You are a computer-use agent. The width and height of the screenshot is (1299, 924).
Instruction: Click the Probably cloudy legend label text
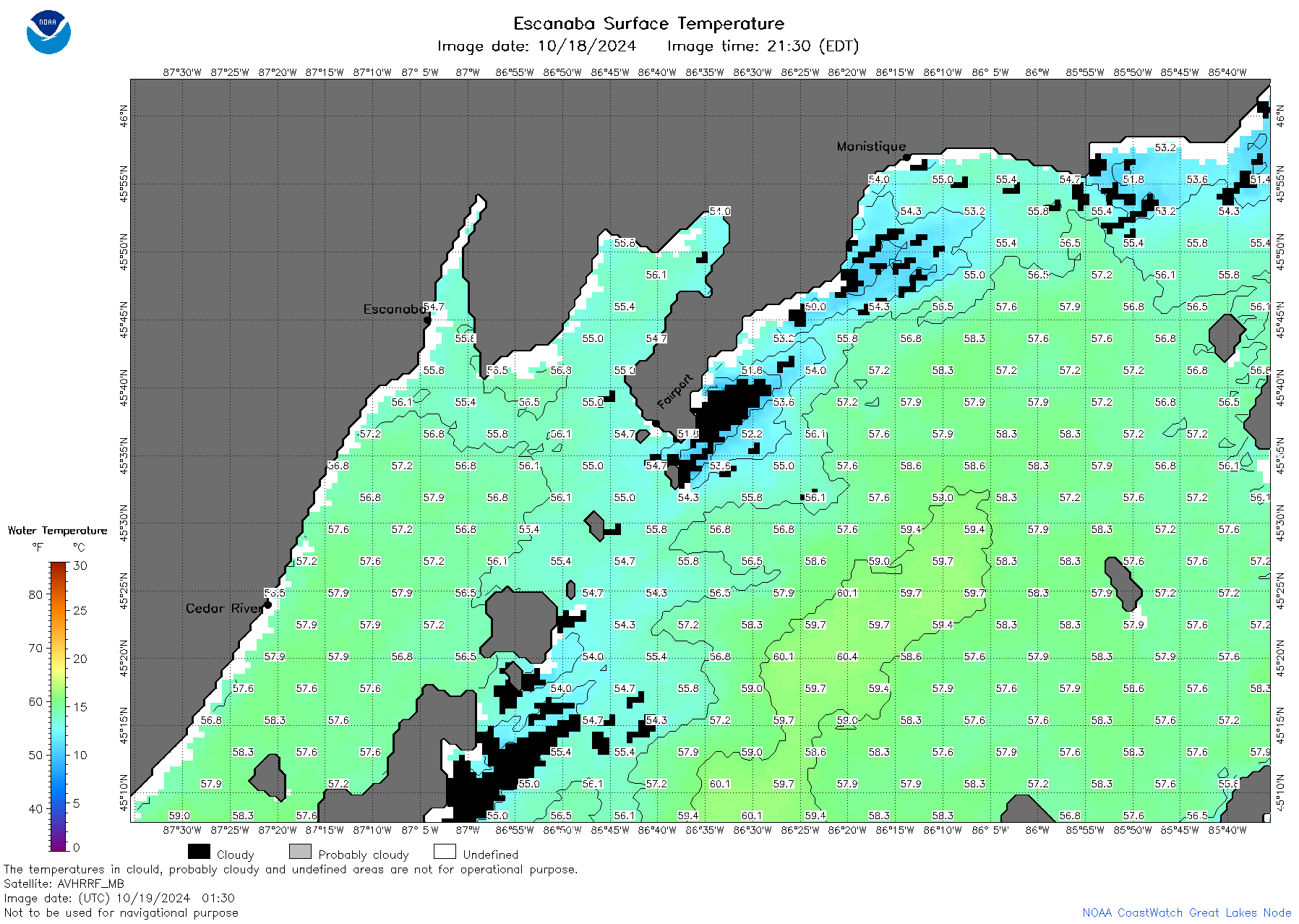pyautogui.click(x=364, y=855)
